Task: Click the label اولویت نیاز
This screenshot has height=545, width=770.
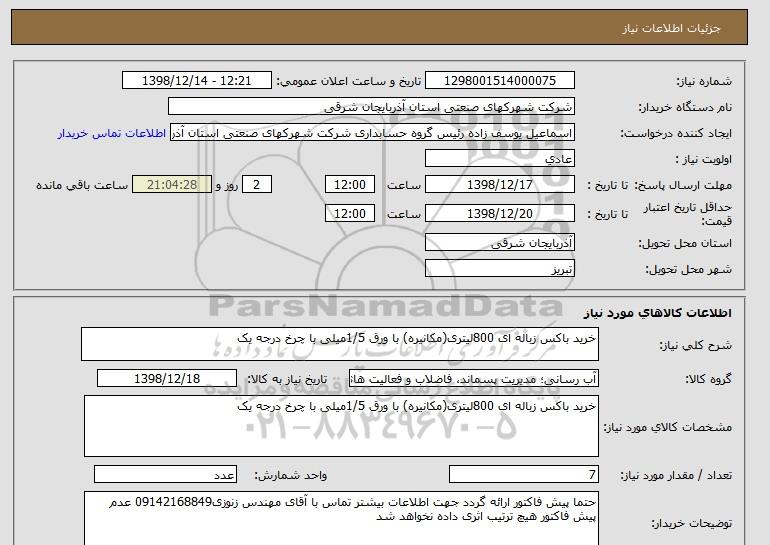Action: pyautogui.click(x=704, y=160)
